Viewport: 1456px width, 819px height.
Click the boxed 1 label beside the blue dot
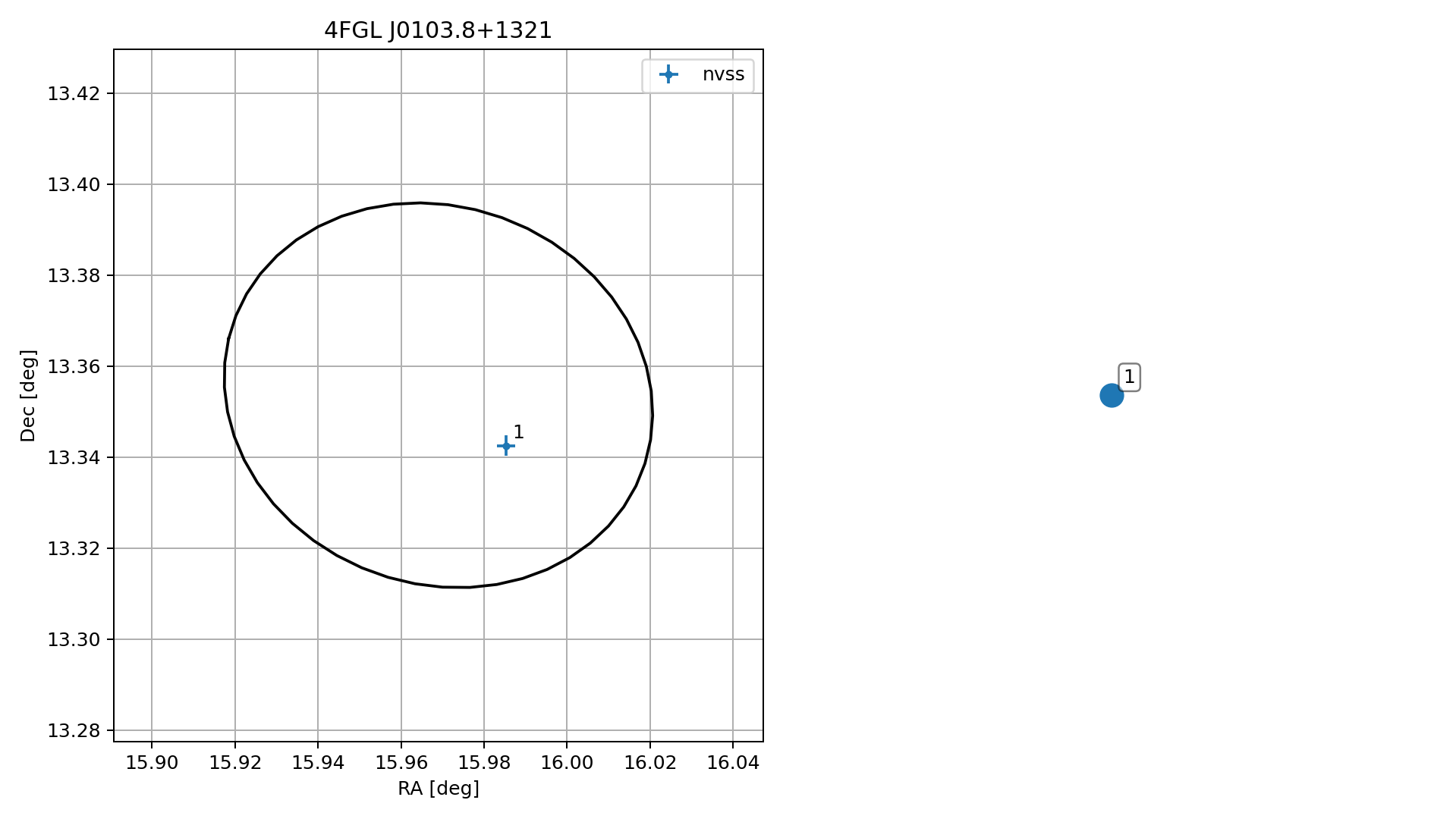(1130, 377)
